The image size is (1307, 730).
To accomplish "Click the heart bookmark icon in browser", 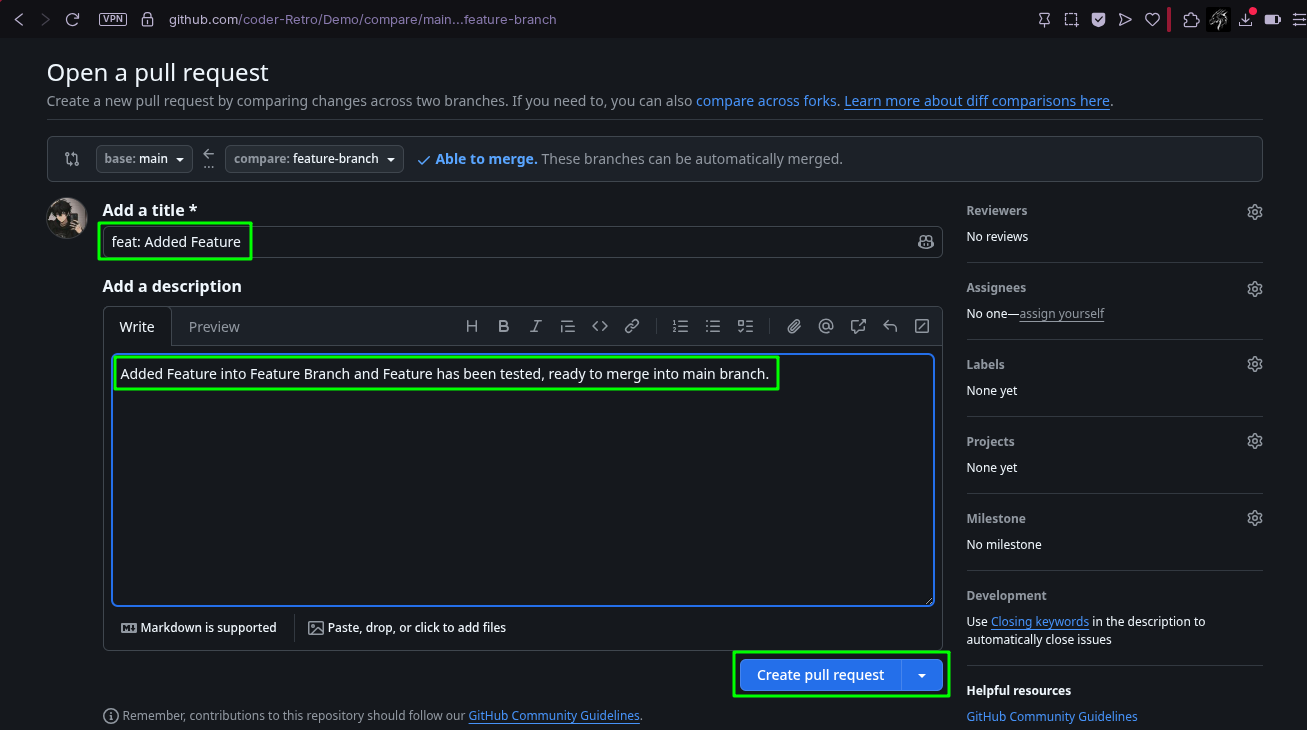I will click(x=1152, y=19).
